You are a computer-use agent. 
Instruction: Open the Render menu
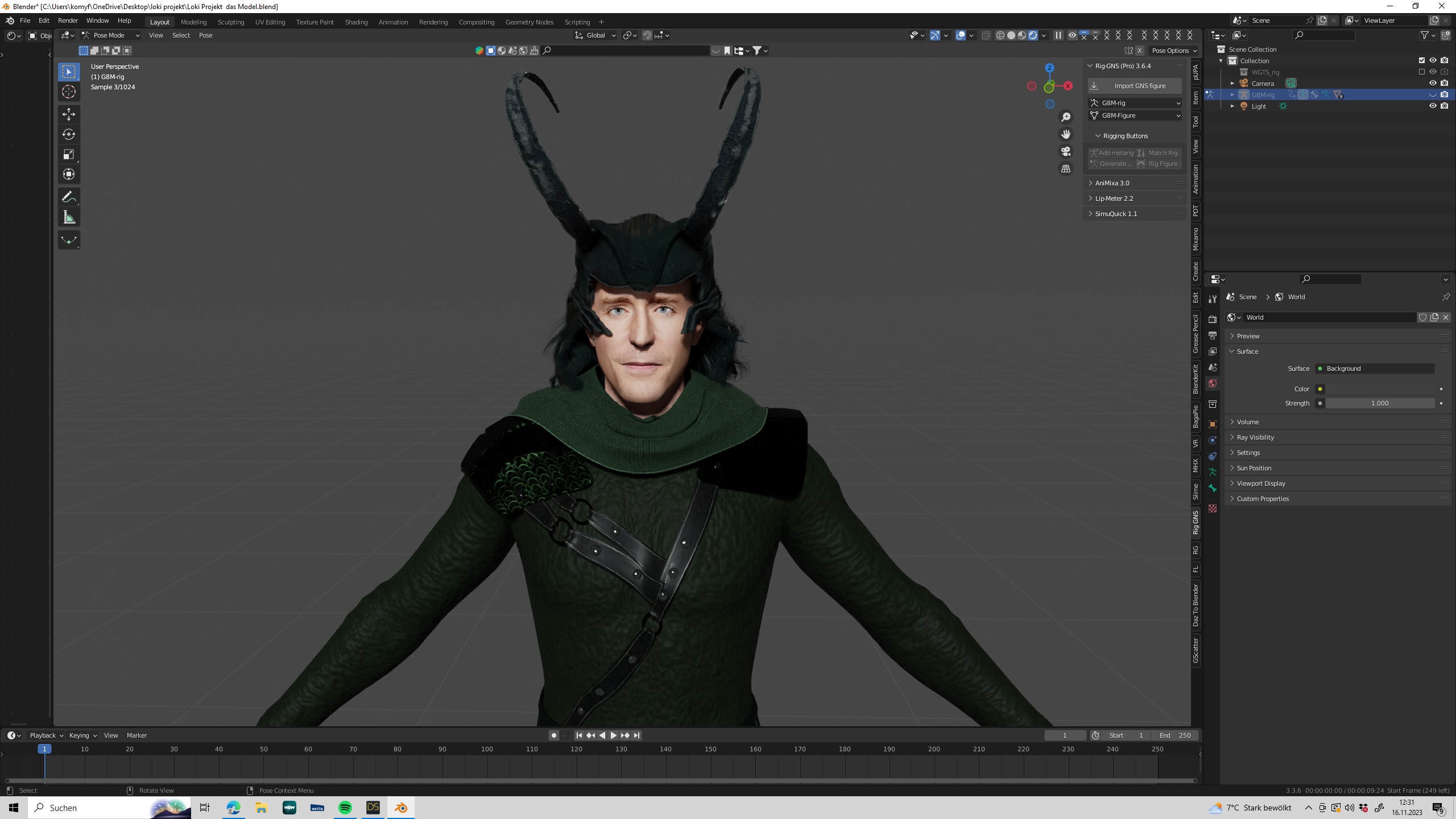68,20
